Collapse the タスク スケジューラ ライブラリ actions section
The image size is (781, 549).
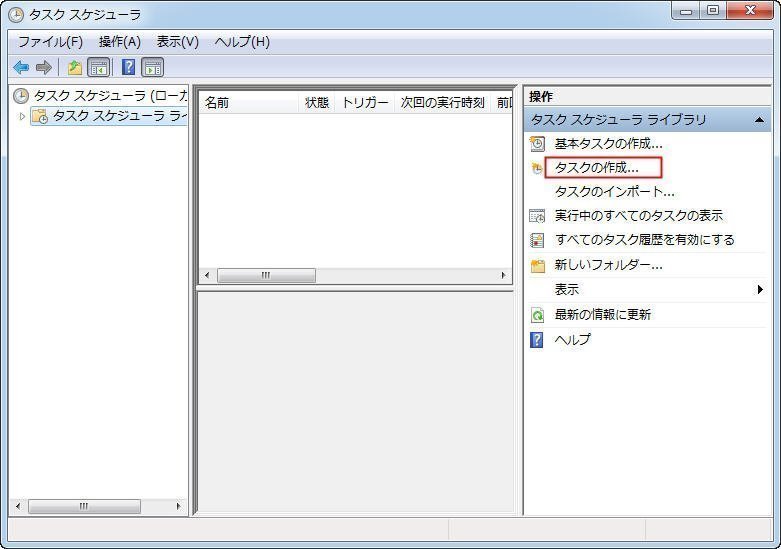pyautogui.click(x=759, y=120)
